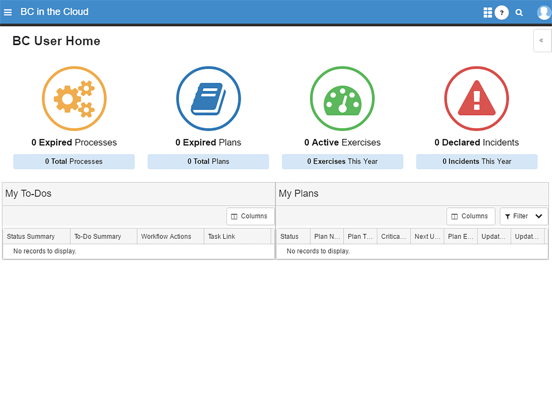The image size is (552, 414).
Task: Open the user profile avatar
Action: click(544, 12)
